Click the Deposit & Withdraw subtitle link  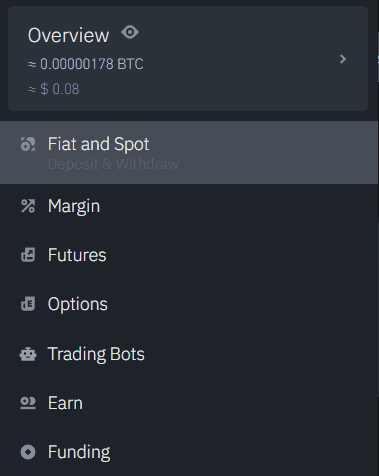113,164
